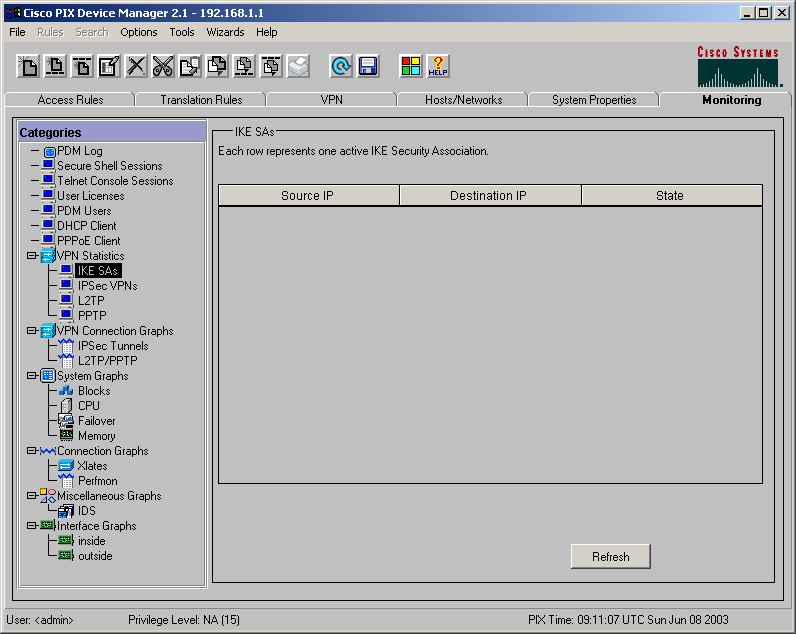
Task: Click the PDM Log icon in Categories
Action: pos(49,151)
